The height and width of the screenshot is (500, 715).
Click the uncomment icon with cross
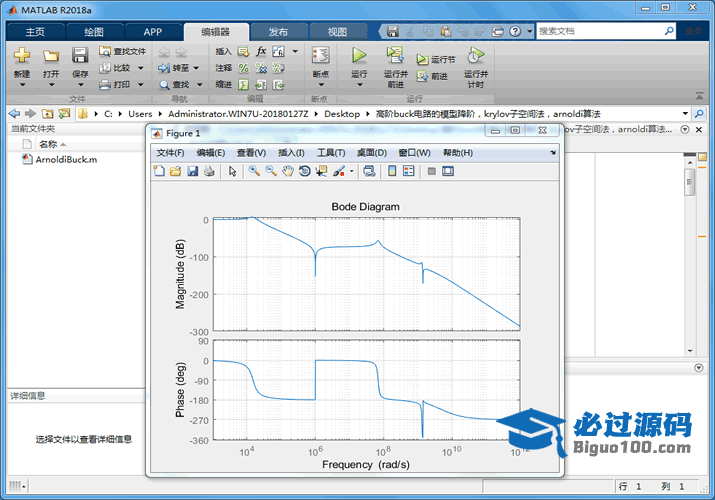pos(261,68)
